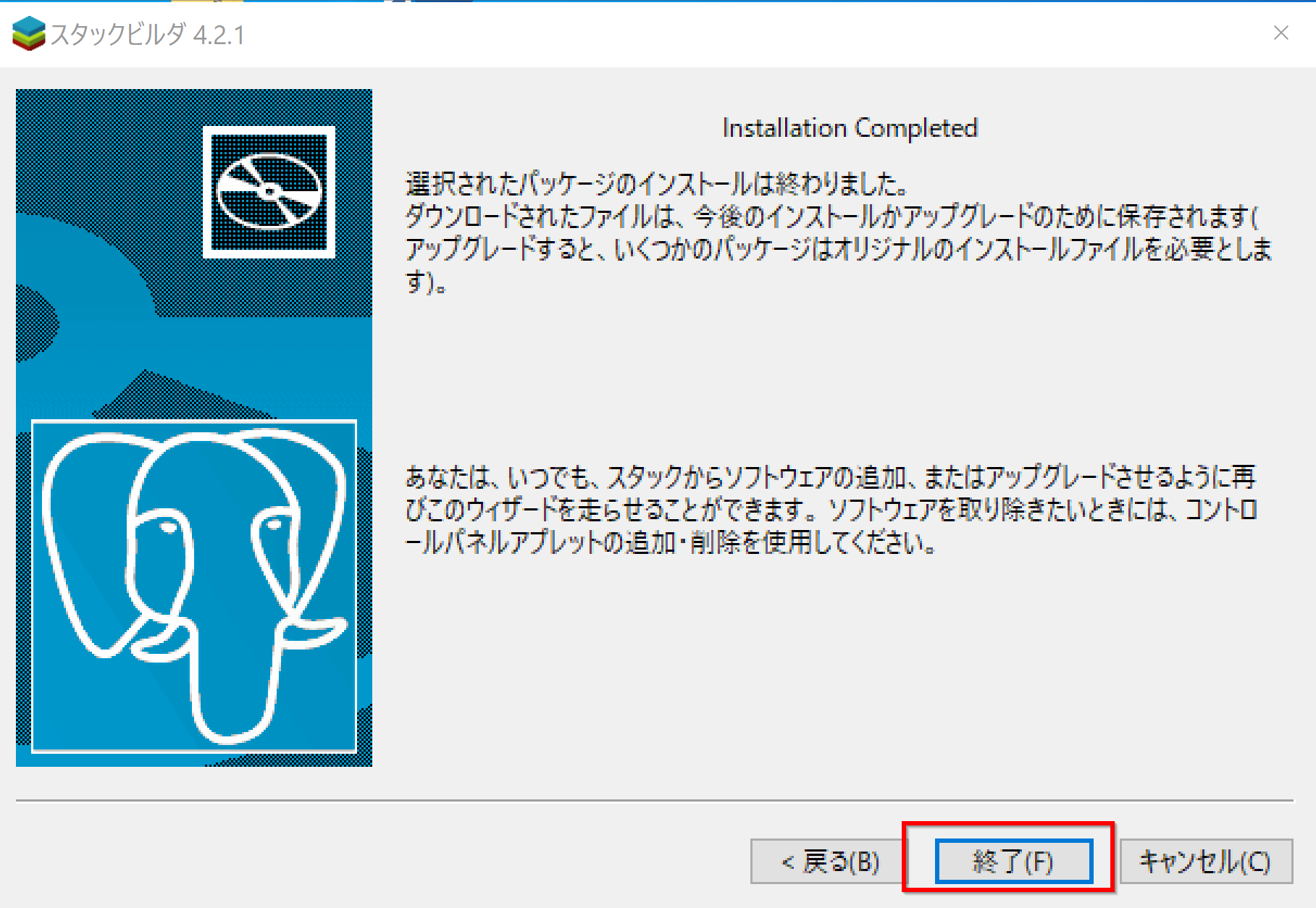Close the Stack Builder window
Image resolution: width=1316 pixels, height=908 pixels.
(x=1281, y=33)
